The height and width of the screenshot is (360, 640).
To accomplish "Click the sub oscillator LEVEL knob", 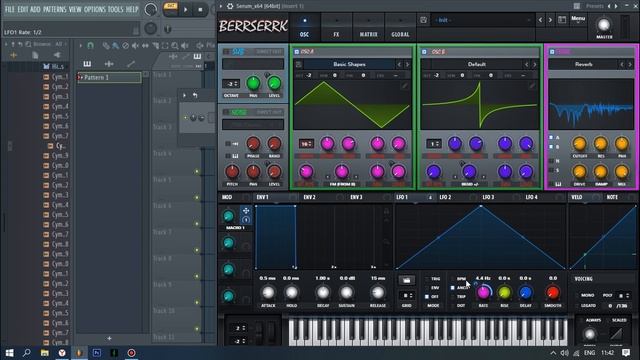I will pyautogui.click(x=274, y=83).
